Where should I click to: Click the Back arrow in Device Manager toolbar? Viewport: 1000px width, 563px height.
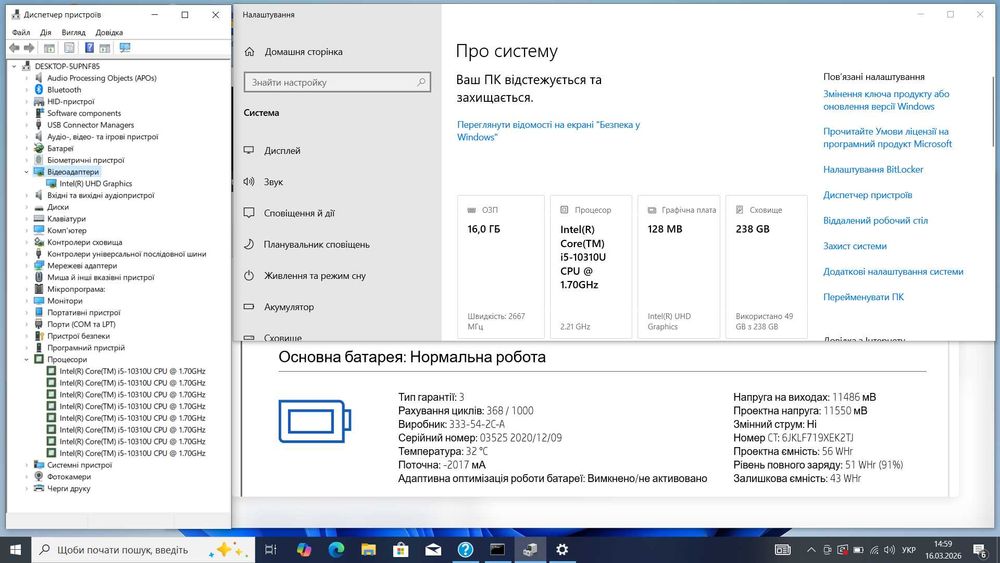(x=14, y=48)
